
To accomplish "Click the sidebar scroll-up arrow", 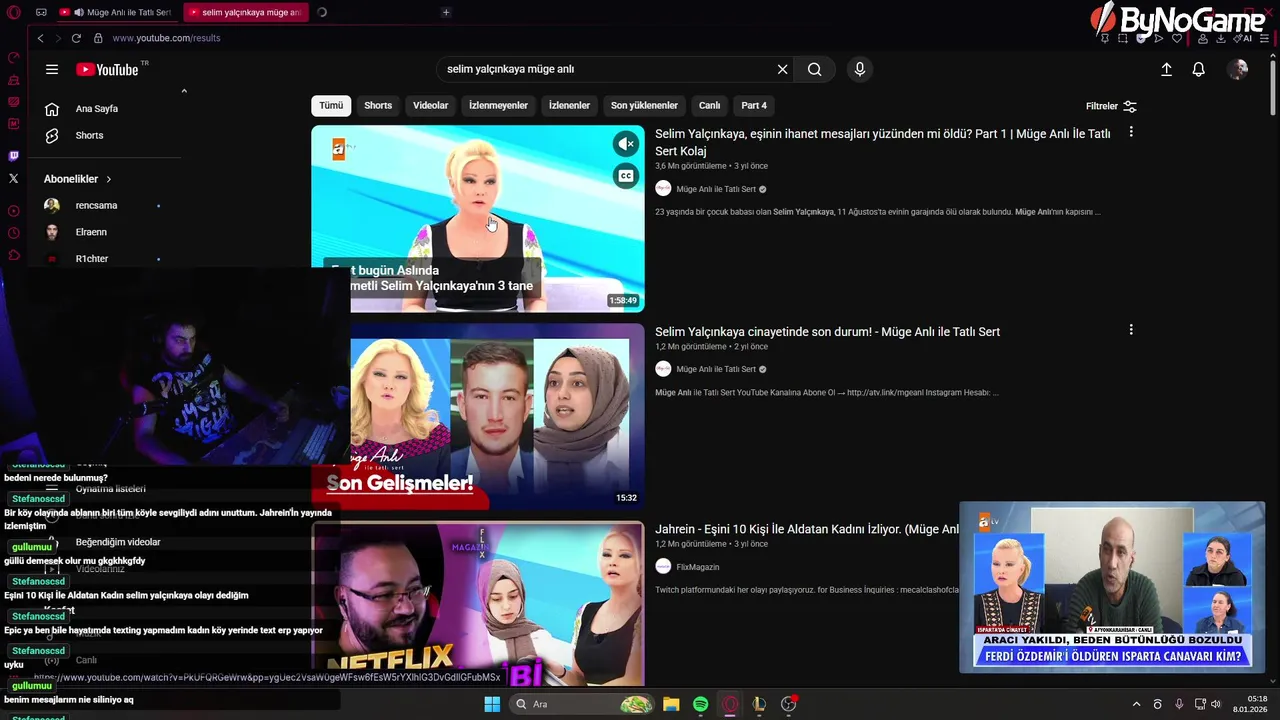I will point(184,91).
